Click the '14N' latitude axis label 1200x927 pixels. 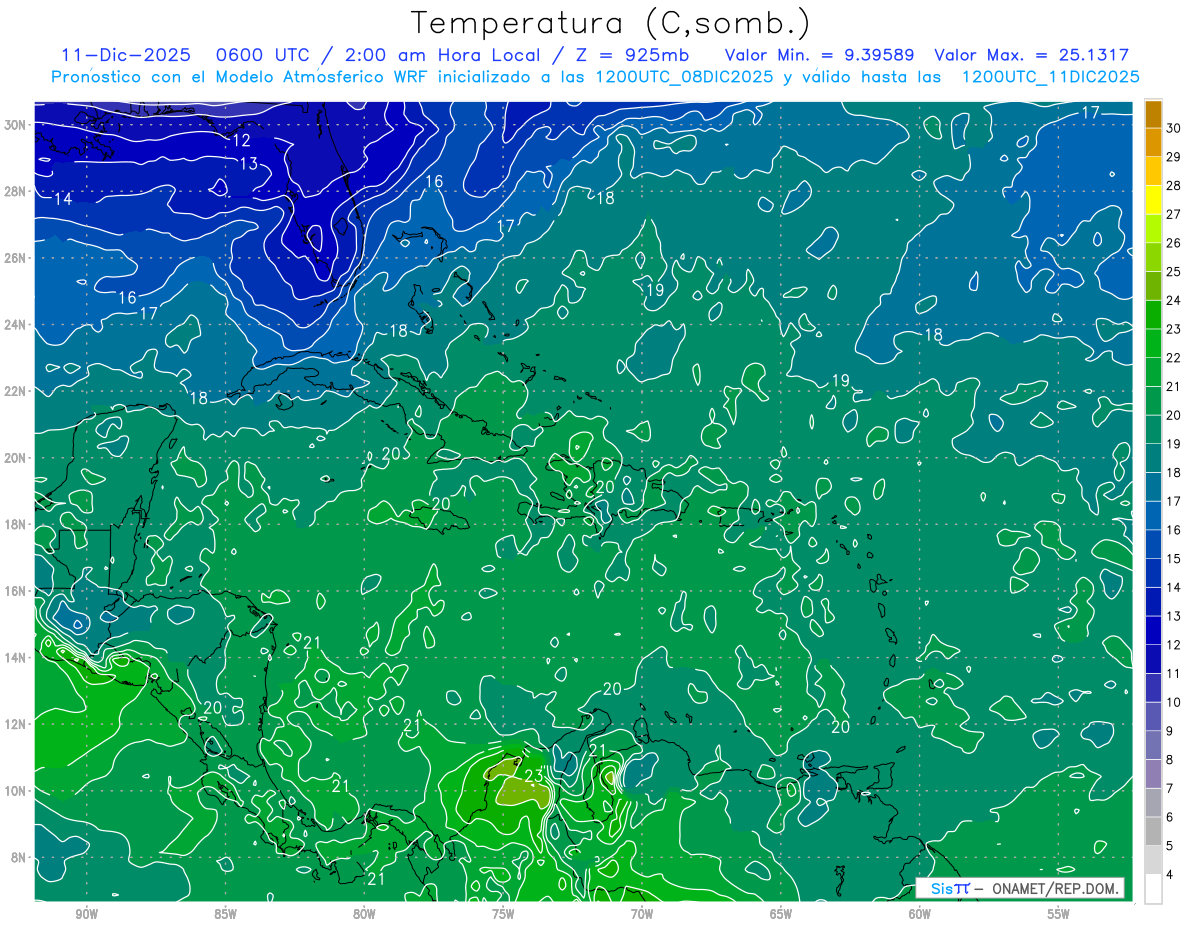16,657
